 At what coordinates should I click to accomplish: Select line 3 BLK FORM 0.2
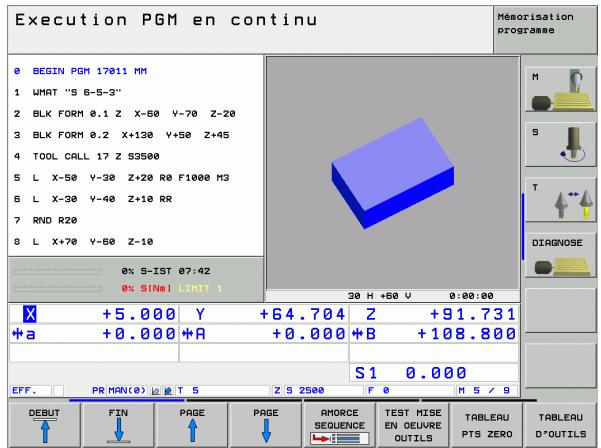click(x=121, y=135)
